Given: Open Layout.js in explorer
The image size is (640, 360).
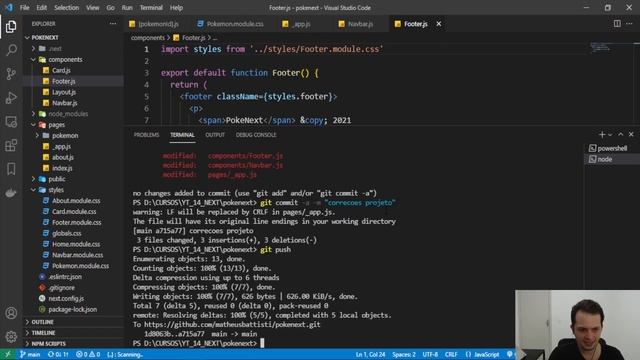Looking at the screenshot, I should point(64,92).
